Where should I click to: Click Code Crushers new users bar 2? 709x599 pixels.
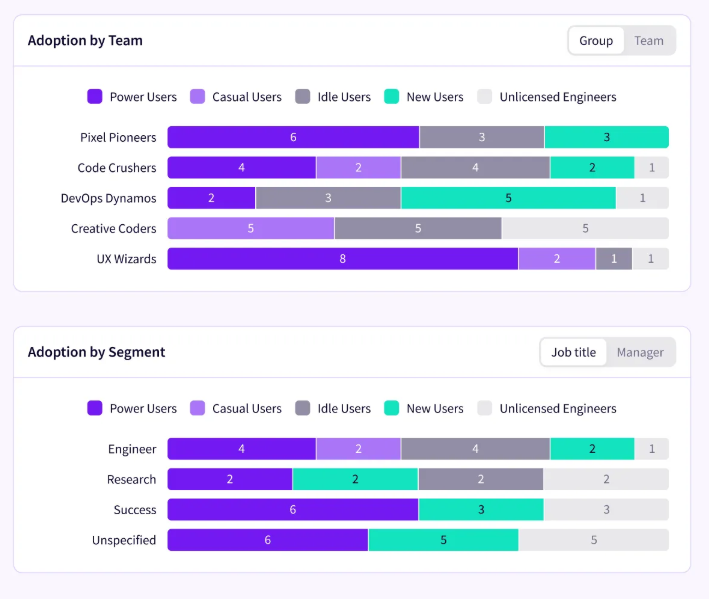tap(592, 168)
